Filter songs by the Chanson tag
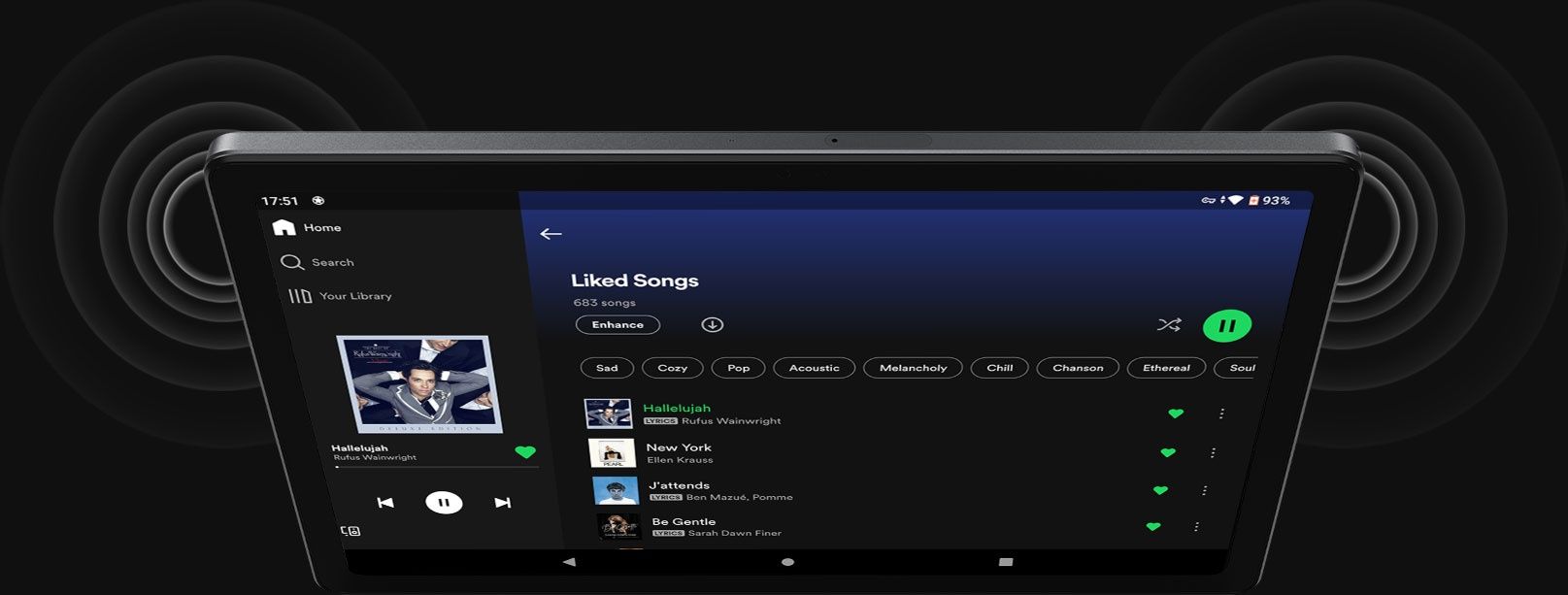This screenshot has width=1568, height=595. coord(1078,368)
